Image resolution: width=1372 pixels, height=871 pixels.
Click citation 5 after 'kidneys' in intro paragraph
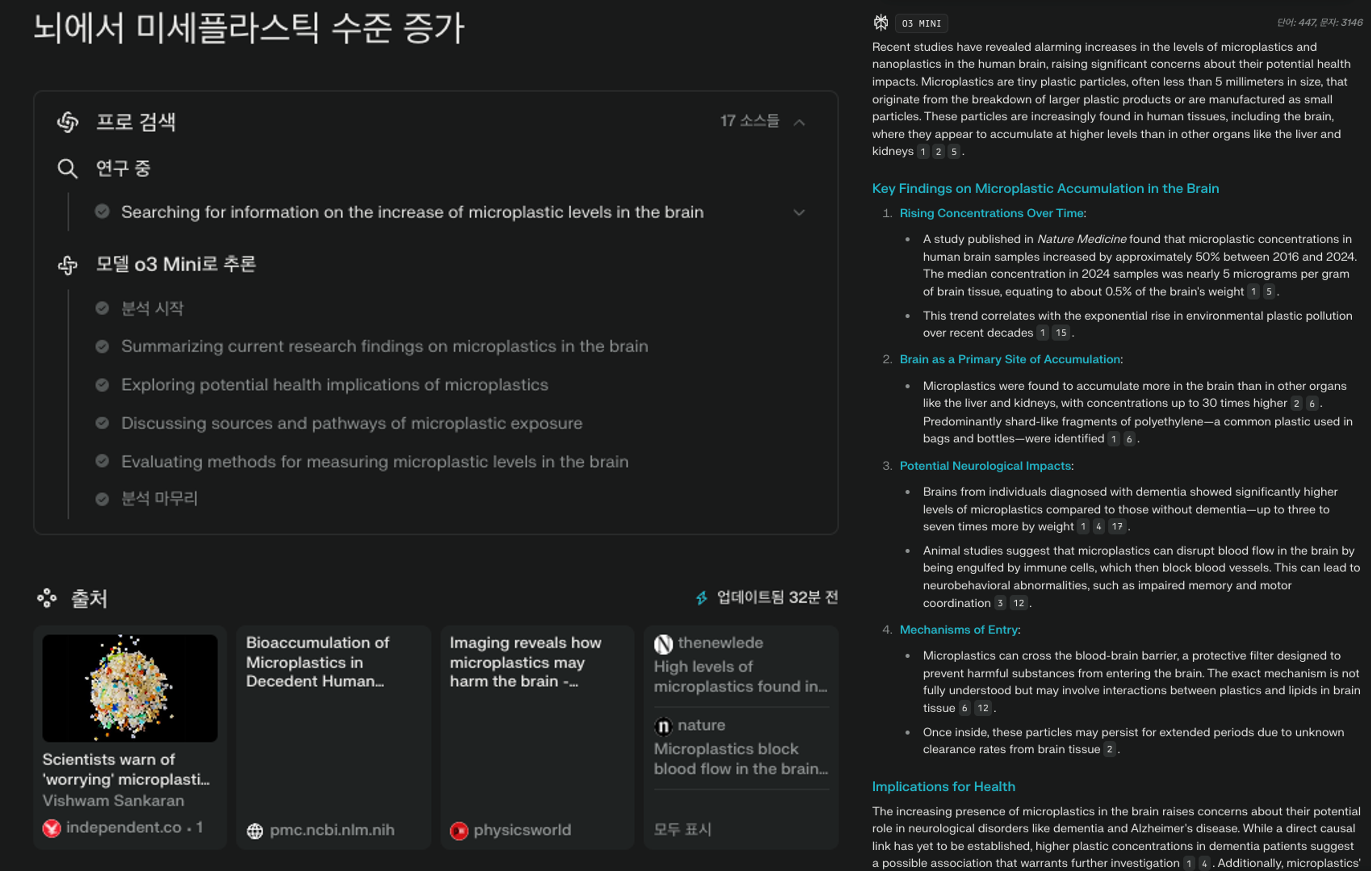pyautogui.click(x=953, y=152)
